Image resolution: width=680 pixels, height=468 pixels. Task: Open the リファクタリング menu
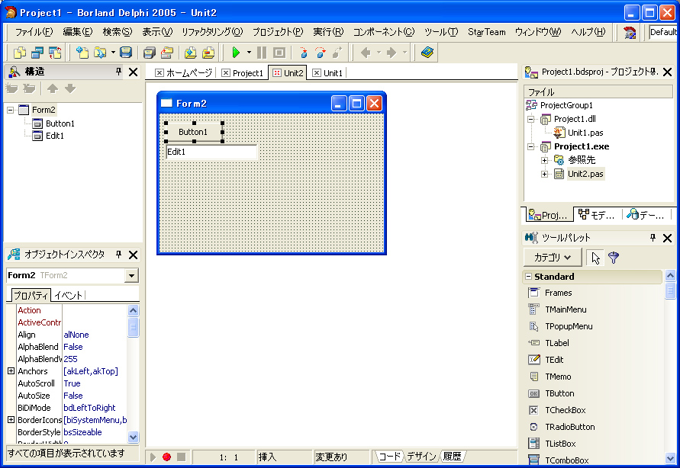coord(212,32)
